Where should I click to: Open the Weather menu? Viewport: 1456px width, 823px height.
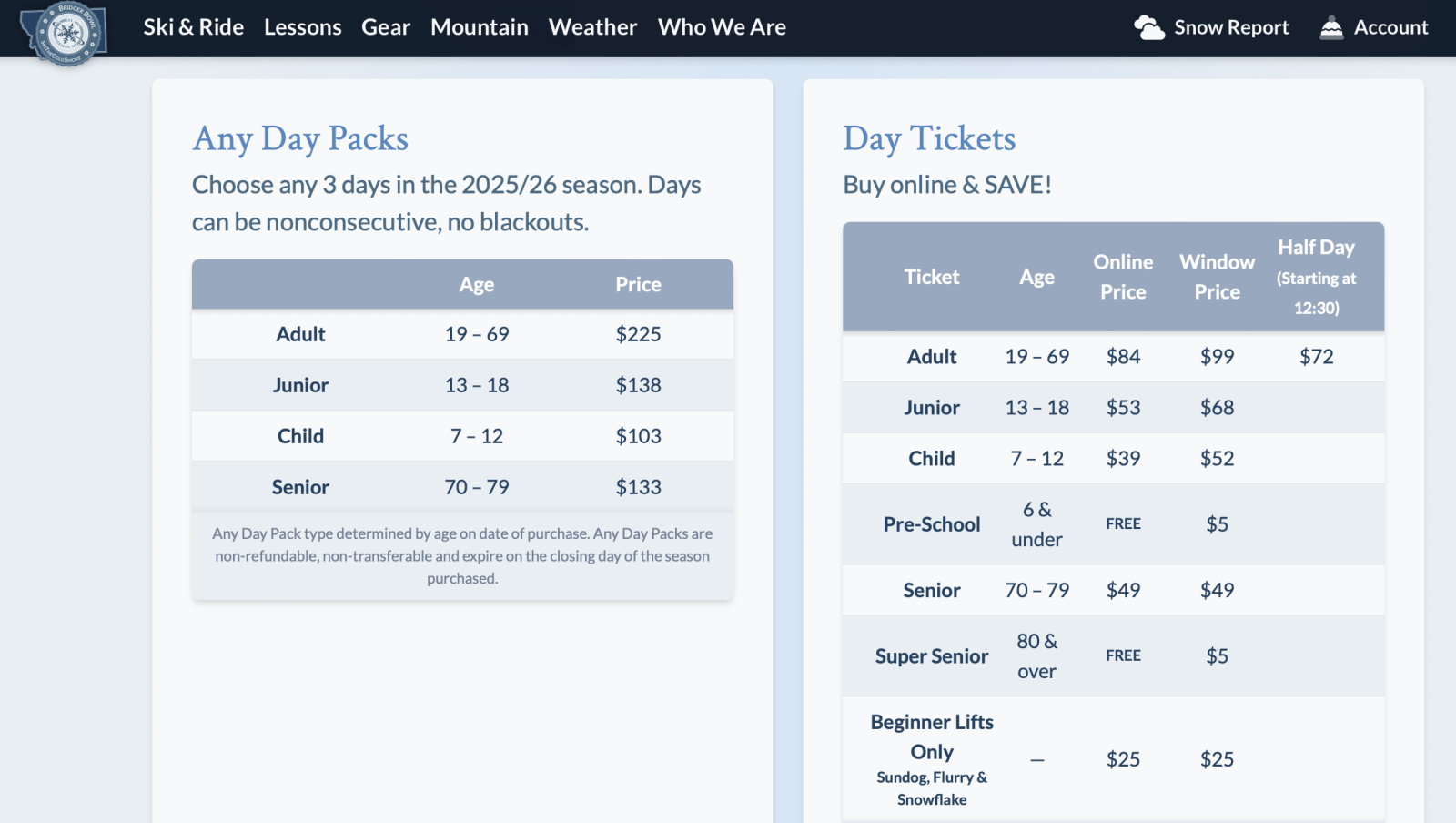pos(592,26)
